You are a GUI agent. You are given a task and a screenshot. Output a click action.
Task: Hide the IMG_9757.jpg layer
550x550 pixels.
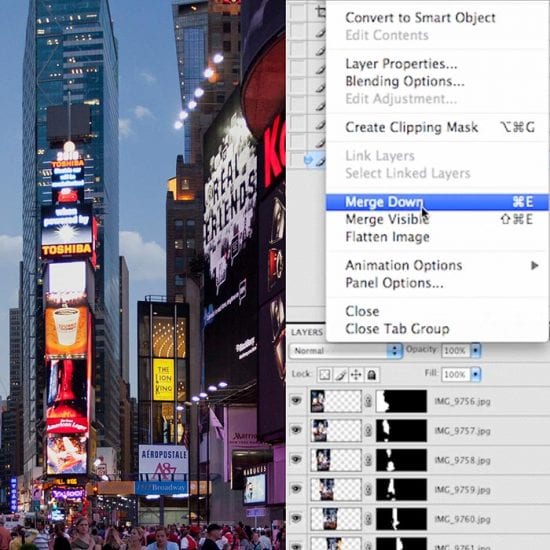tap(296, 430)
